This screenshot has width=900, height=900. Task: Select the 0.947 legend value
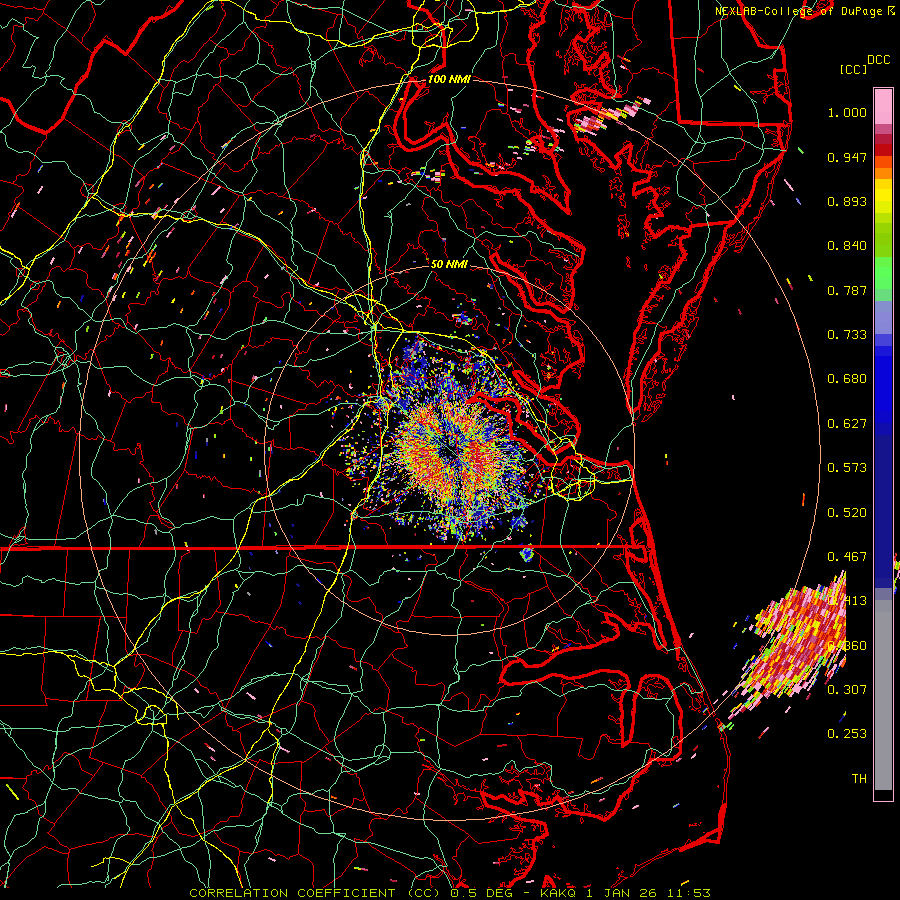click(847, 157)
